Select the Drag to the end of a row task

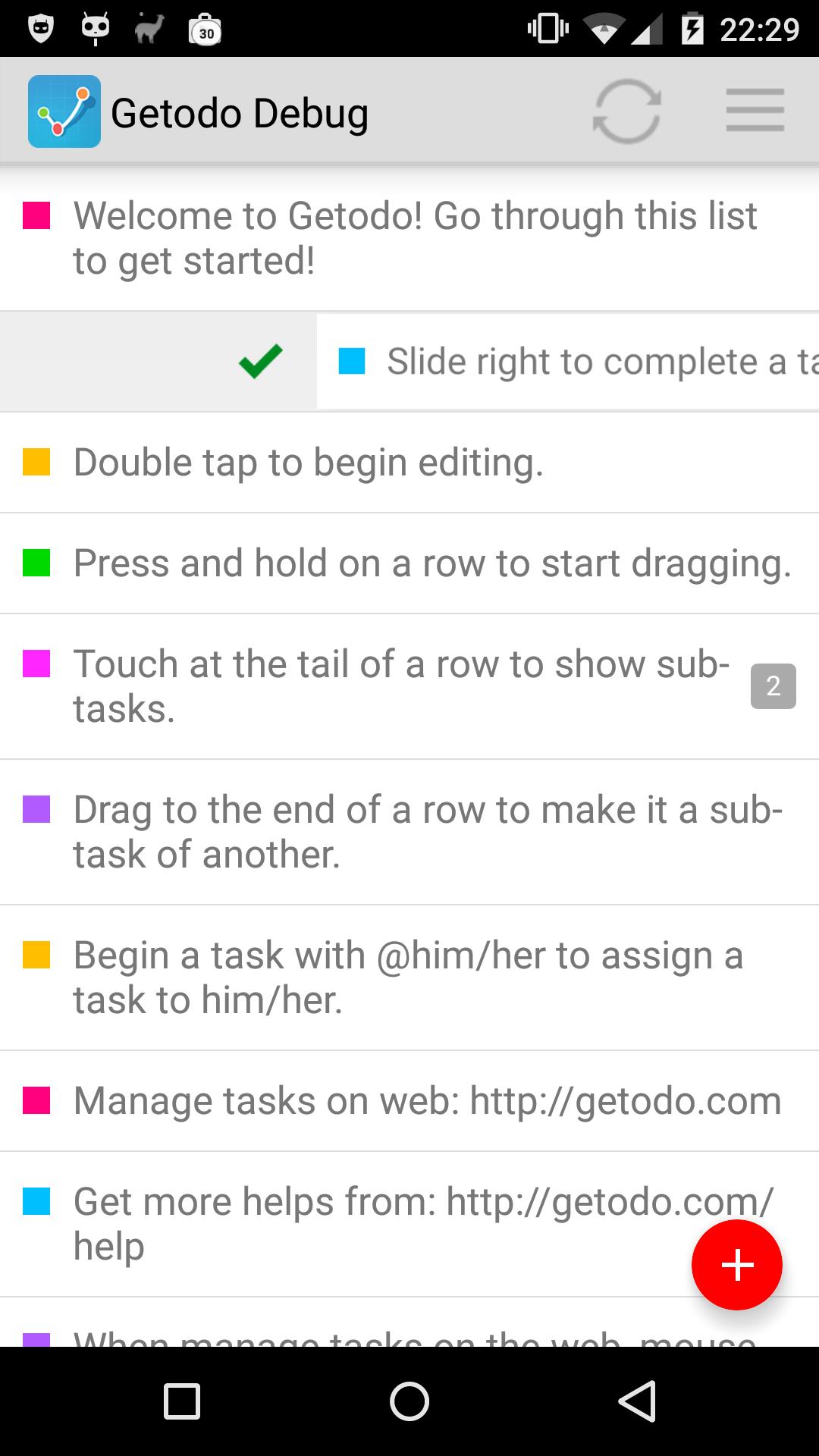point(427,831)
